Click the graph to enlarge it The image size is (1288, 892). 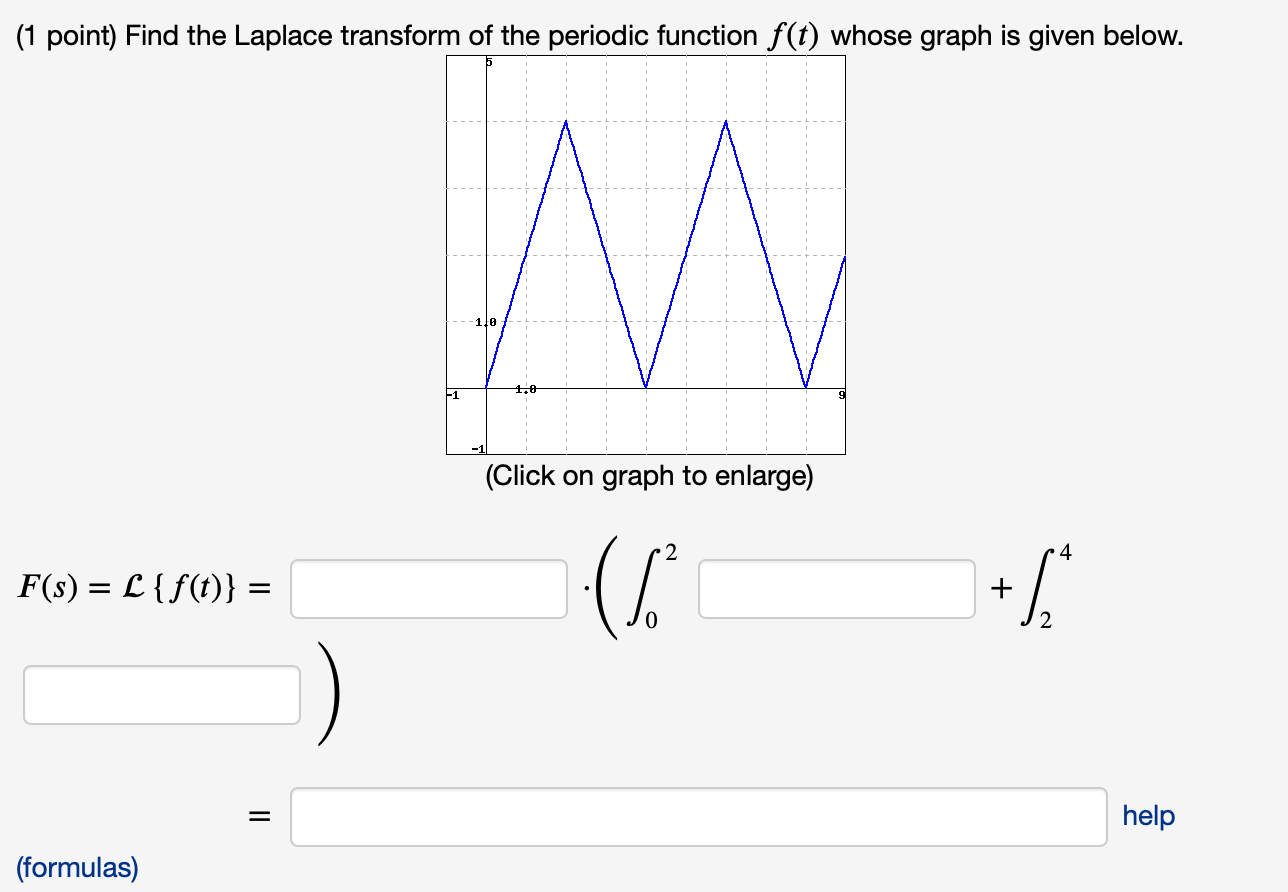tap(645, 255)
